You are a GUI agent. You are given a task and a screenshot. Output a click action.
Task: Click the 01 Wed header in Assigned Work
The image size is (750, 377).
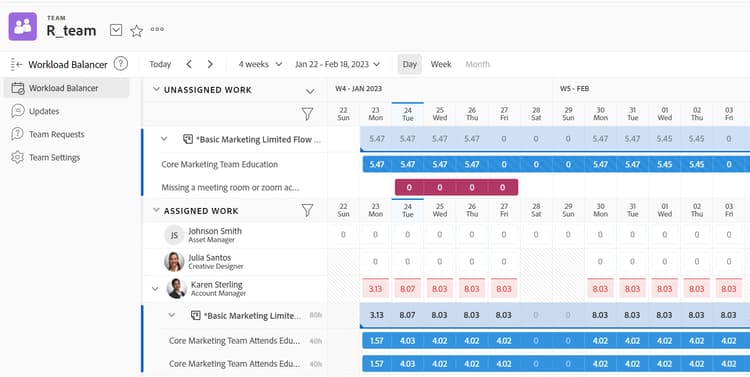coord(664,210)
